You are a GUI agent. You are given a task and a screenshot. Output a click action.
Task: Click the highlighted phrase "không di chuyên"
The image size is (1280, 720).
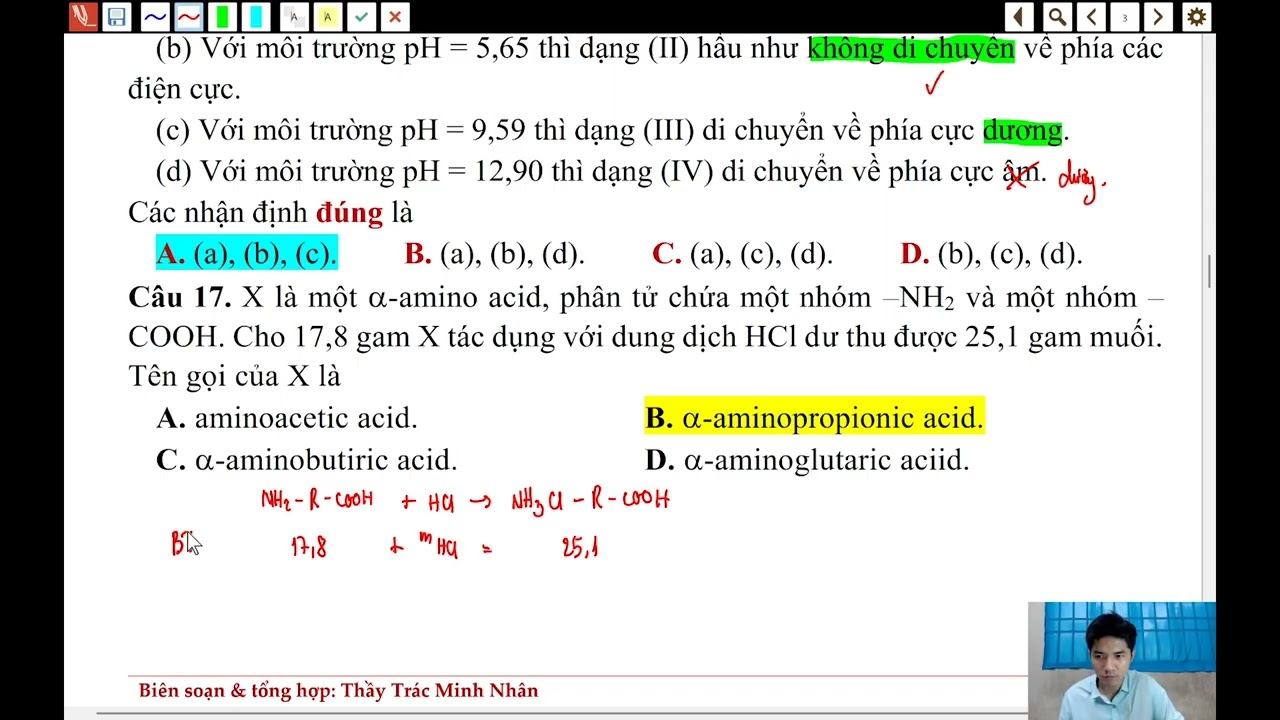point(911,48)
